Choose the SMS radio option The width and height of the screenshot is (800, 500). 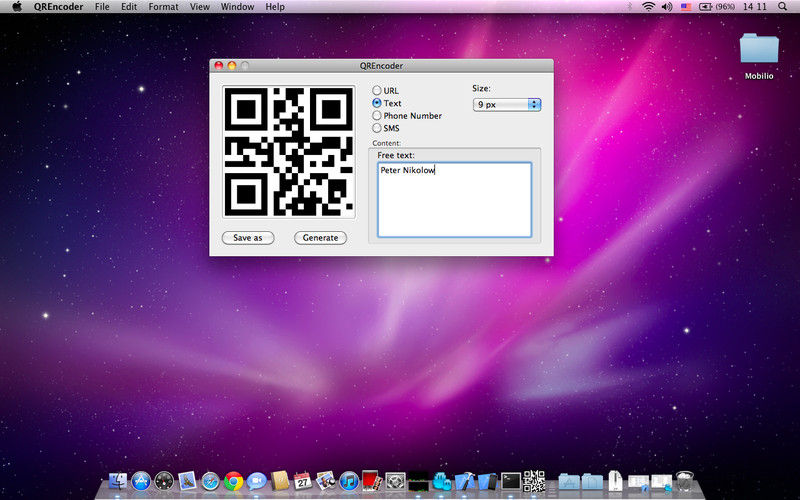pos(377,128)
